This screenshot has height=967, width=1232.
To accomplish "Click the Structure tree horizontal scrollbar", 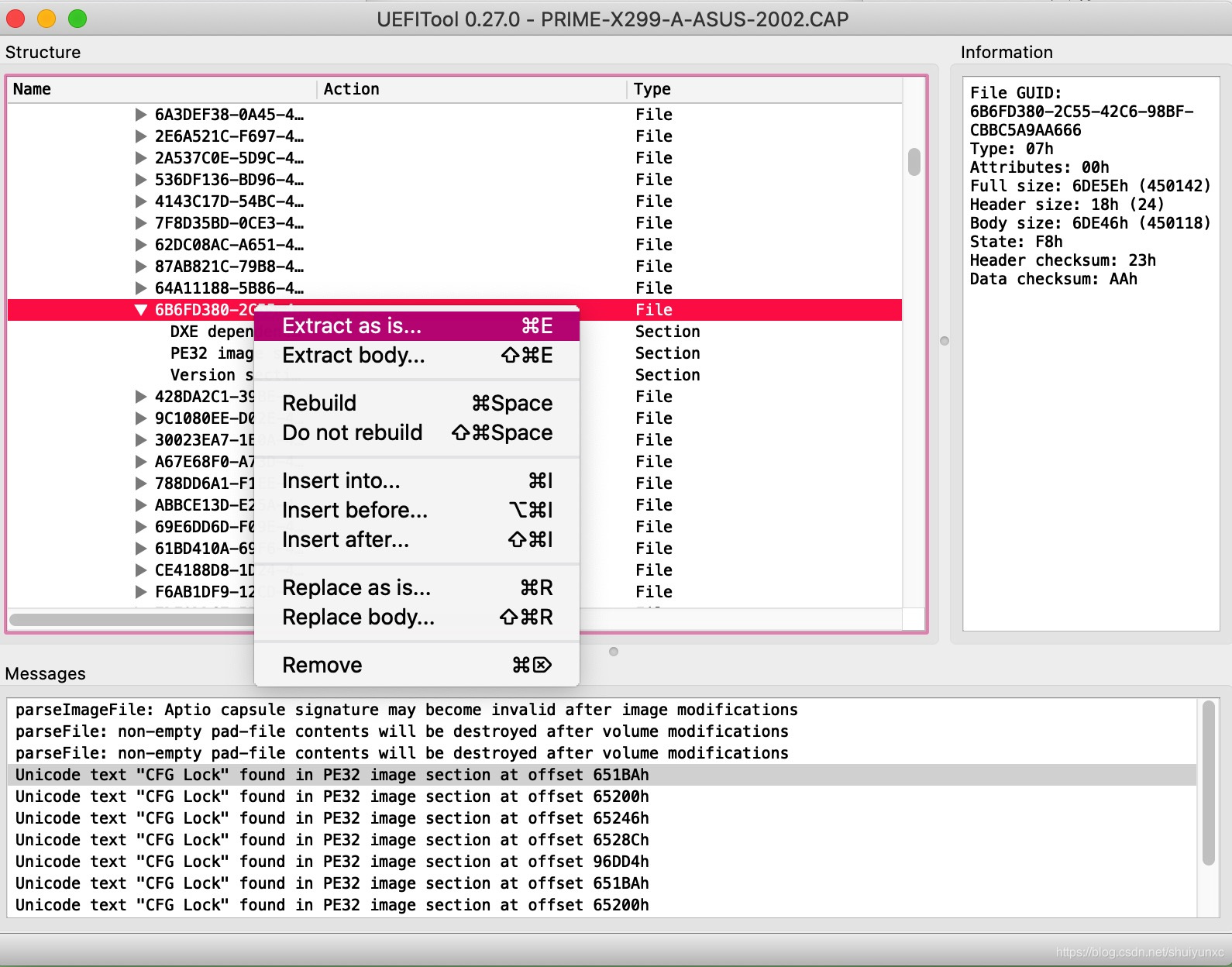I will click(132, 619).
